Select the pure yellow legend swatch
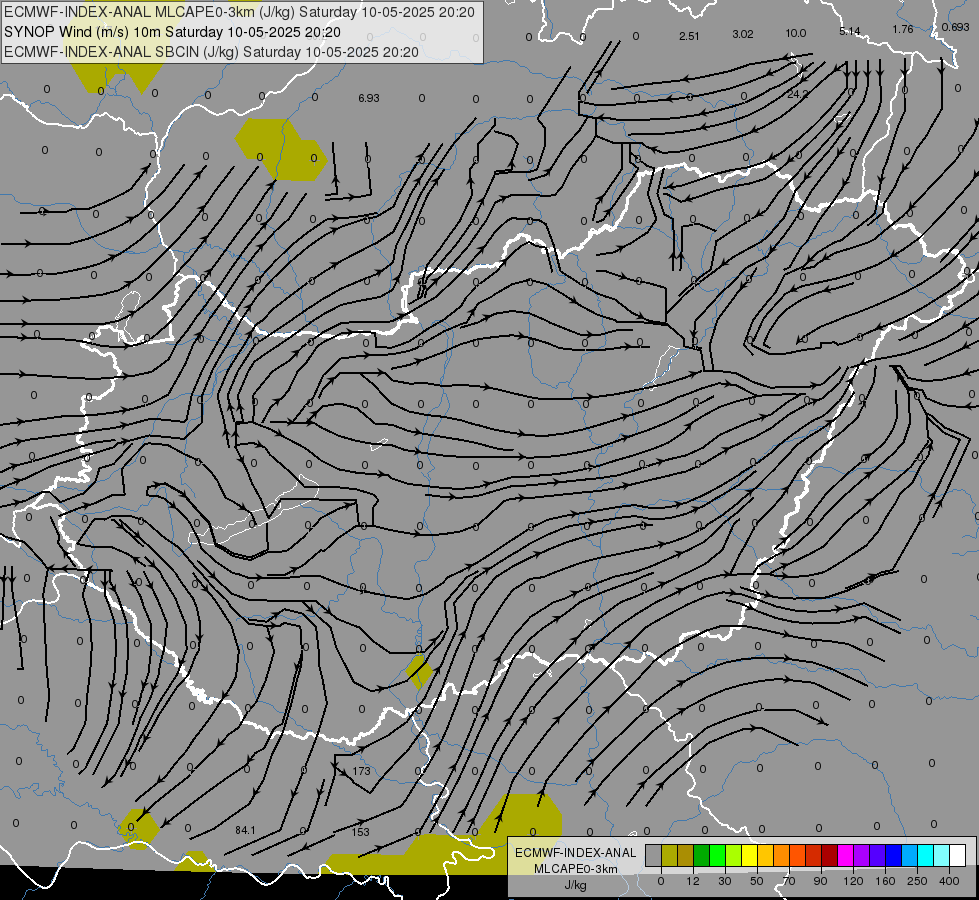Viewport: 979px width, 900px height. 750,856
